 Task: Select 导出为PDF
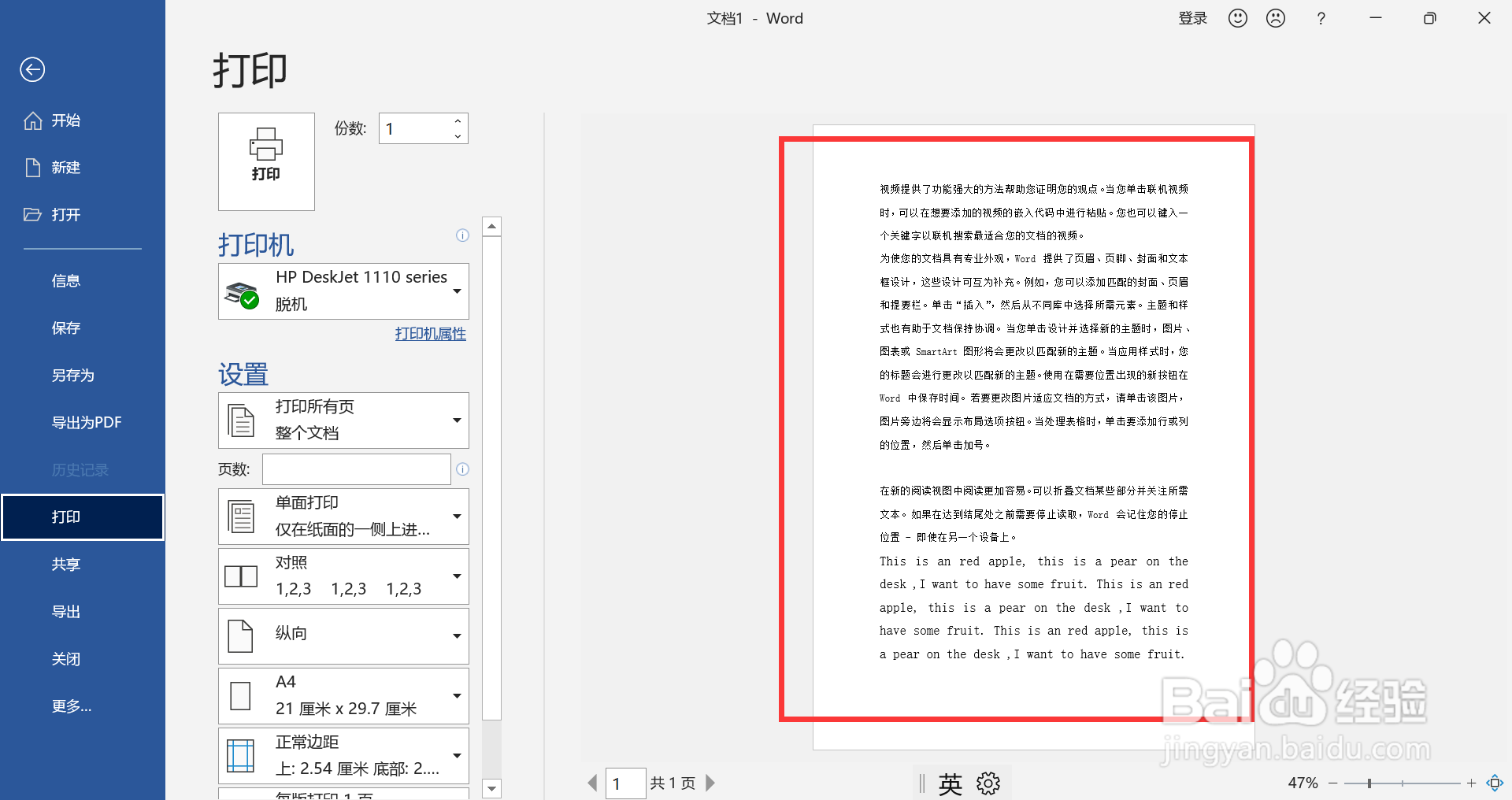coord(87,423)
